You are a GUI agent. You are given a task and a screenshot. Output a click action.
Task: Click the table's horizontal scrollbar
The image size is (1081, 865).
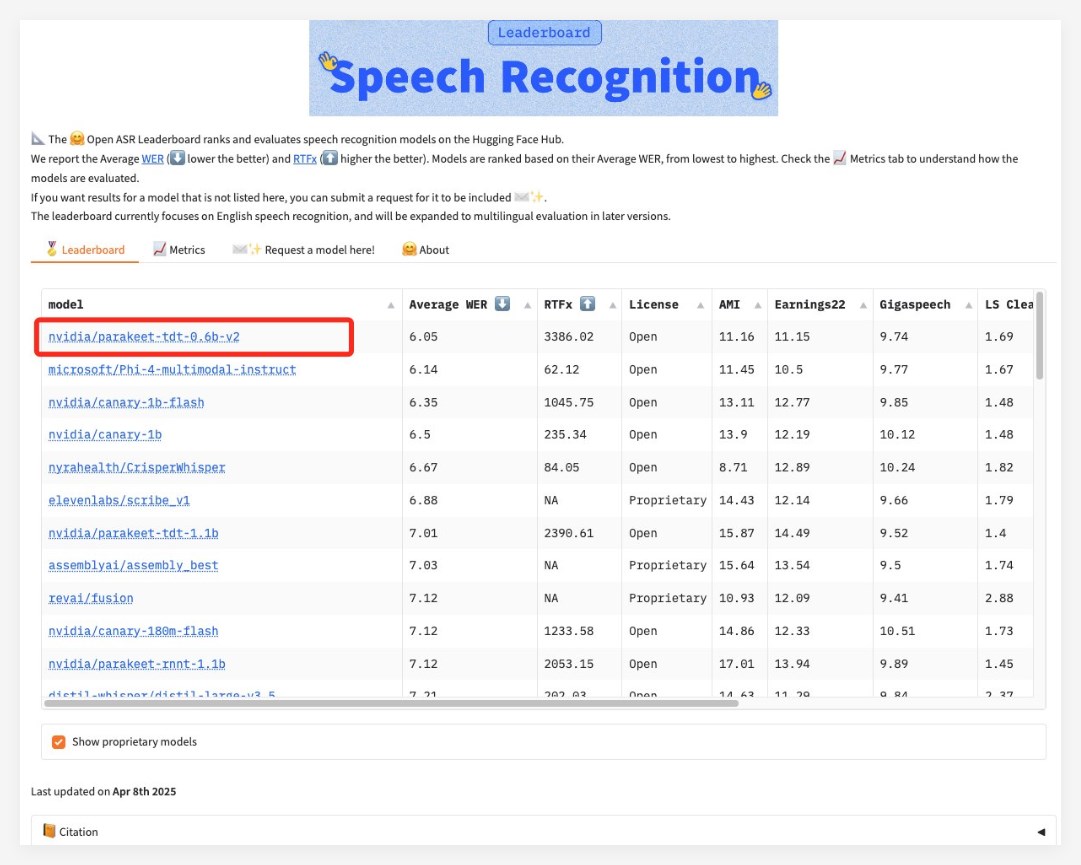tap(391, 704)
